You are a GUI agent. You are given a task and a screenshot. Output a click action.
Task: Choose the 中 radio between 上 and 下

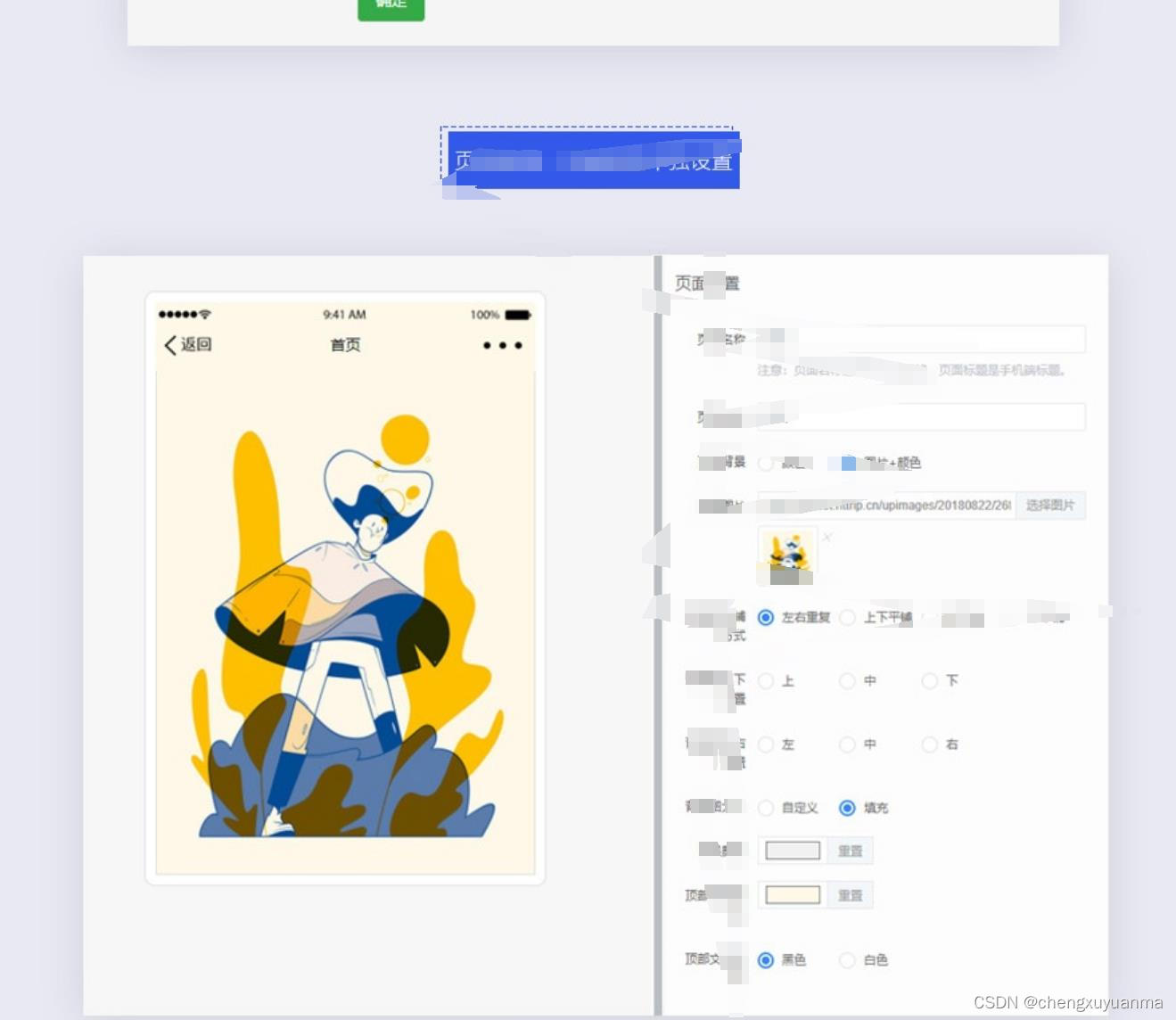tap(848, 681)
